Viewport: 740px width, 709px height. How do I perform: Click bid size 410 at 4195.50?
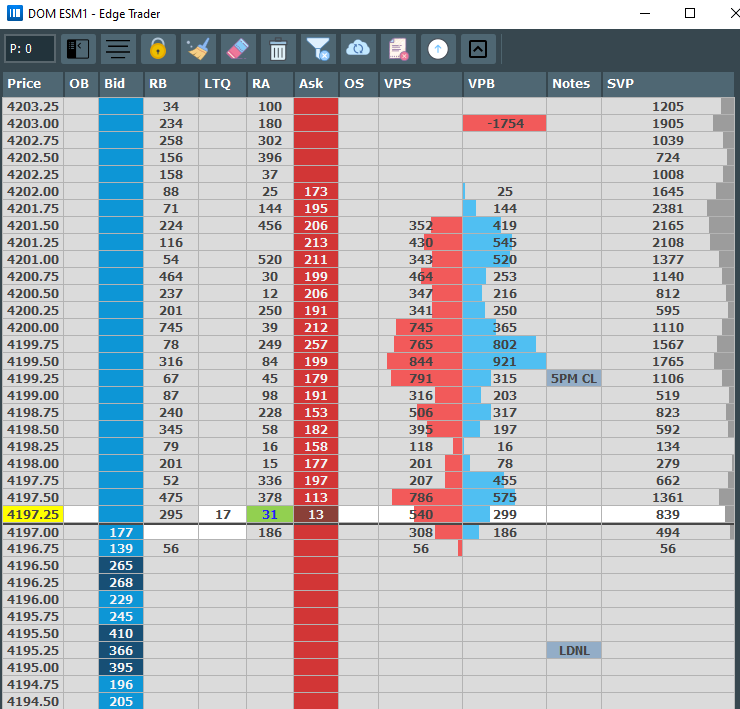click(x=121, y=633)
